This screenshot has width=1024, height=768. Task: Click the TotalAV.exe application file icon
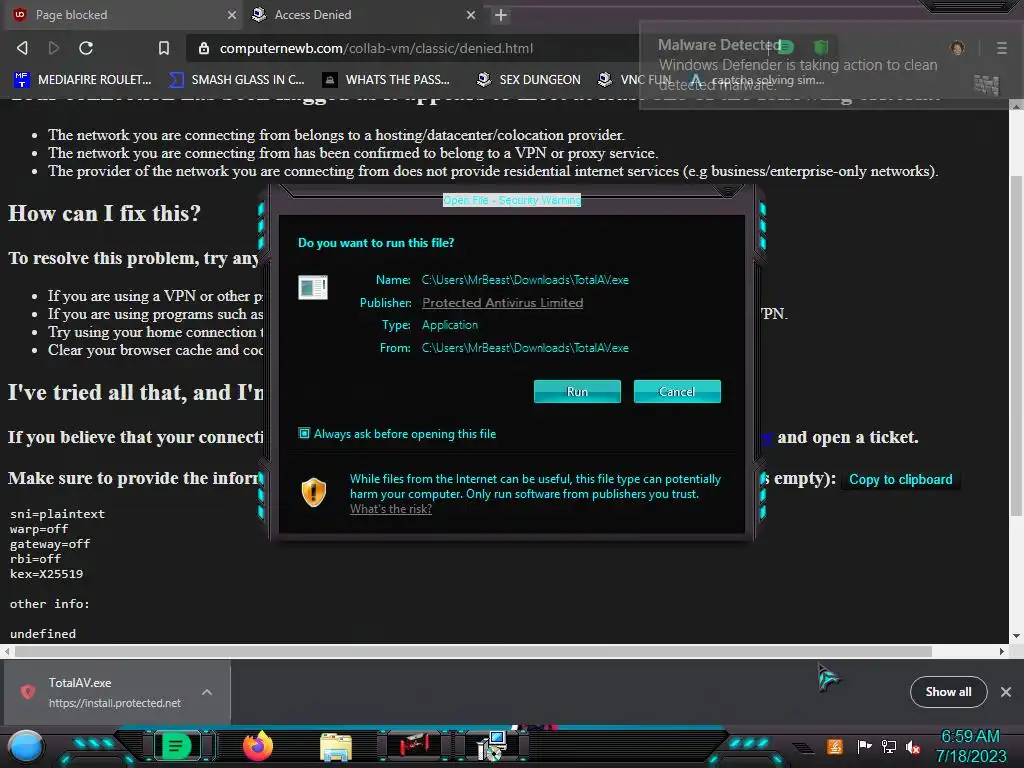tap(313, 287)
